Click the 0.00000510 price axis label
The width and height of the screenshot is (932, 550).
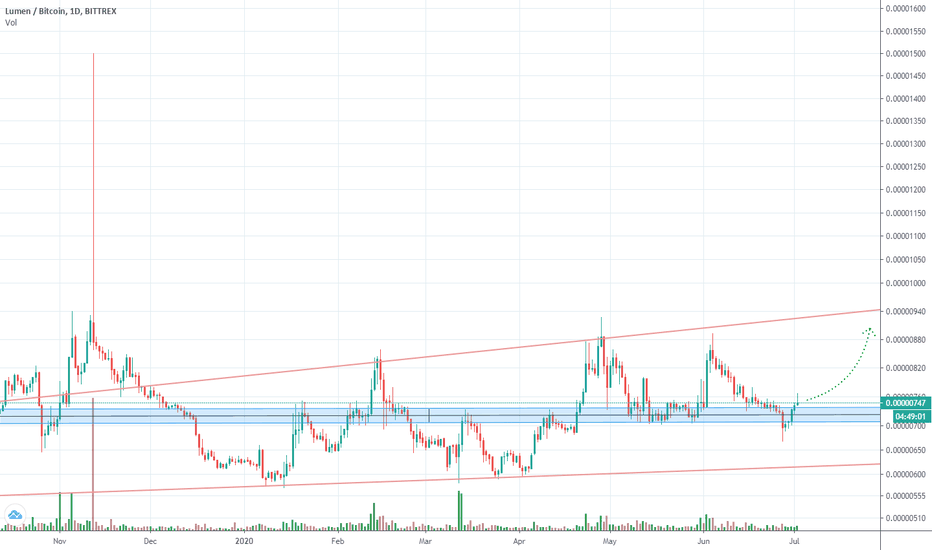[905, 518]
